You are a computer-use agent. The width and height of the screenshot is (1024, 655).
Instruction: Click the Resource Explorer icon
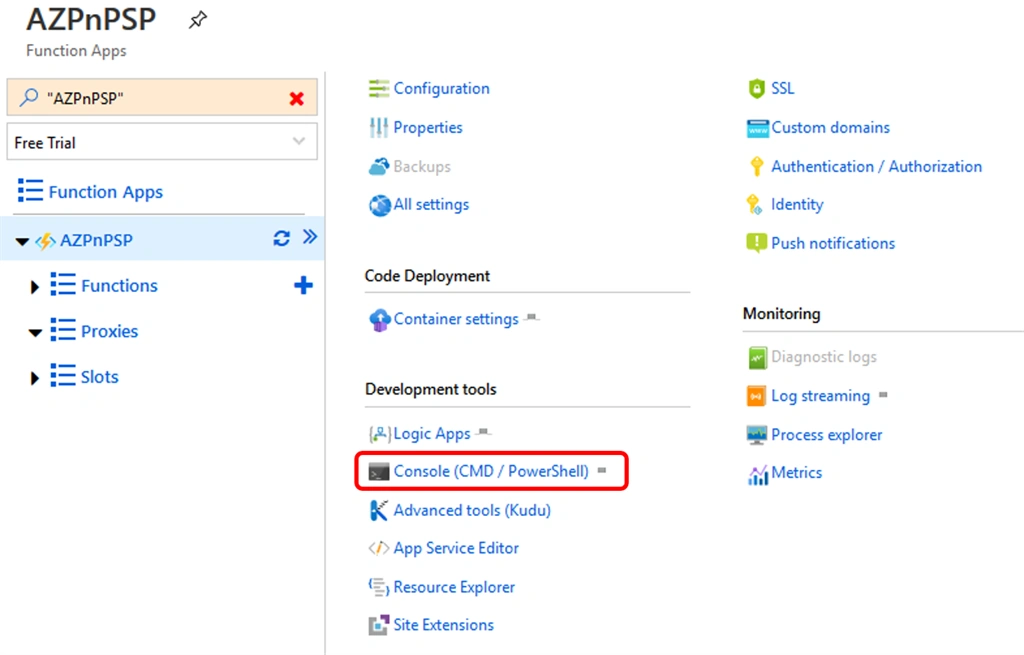[x=379, y=587]
